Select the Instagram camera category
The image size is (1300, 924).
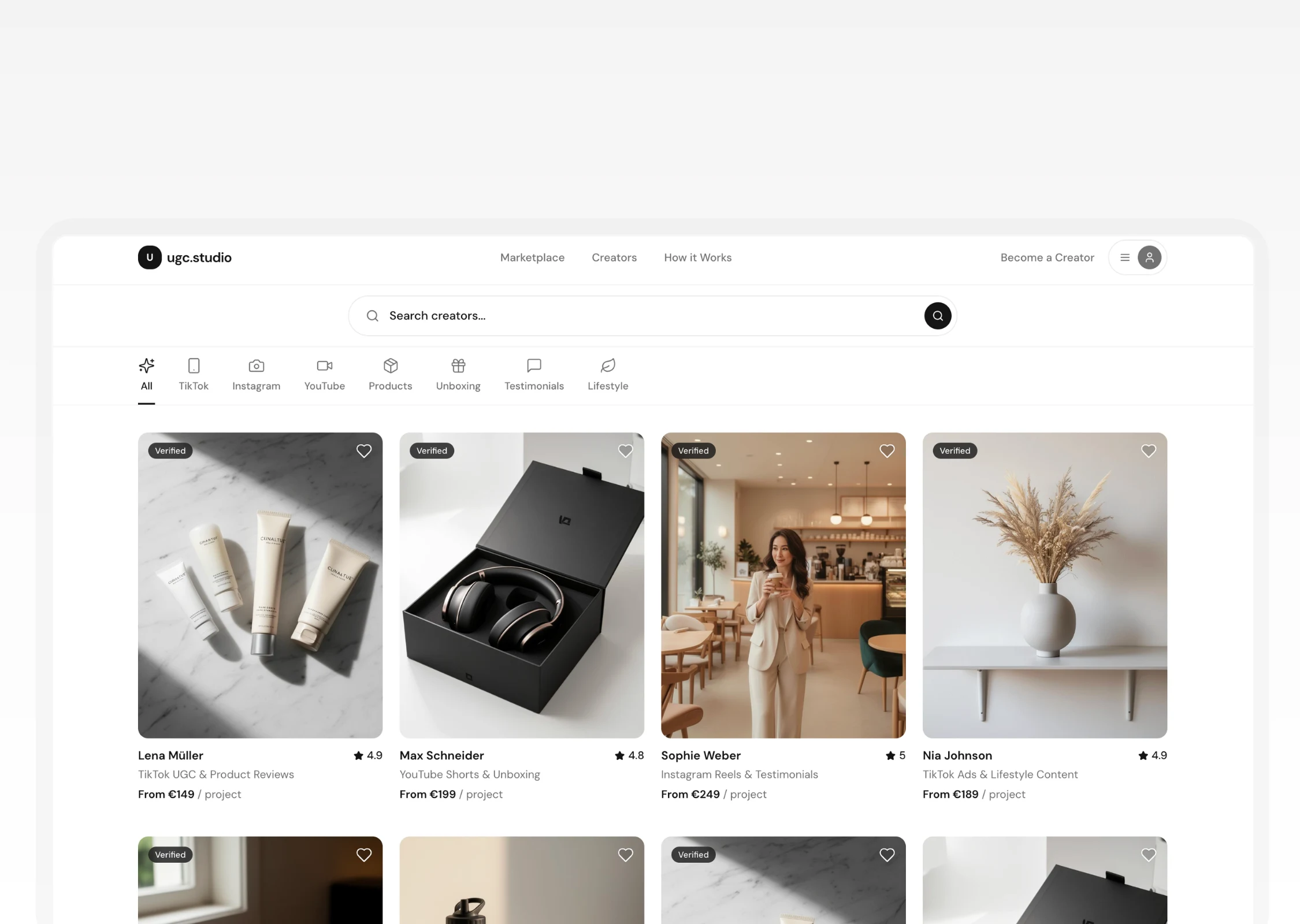pyautogui.click(x=256, y=366)
